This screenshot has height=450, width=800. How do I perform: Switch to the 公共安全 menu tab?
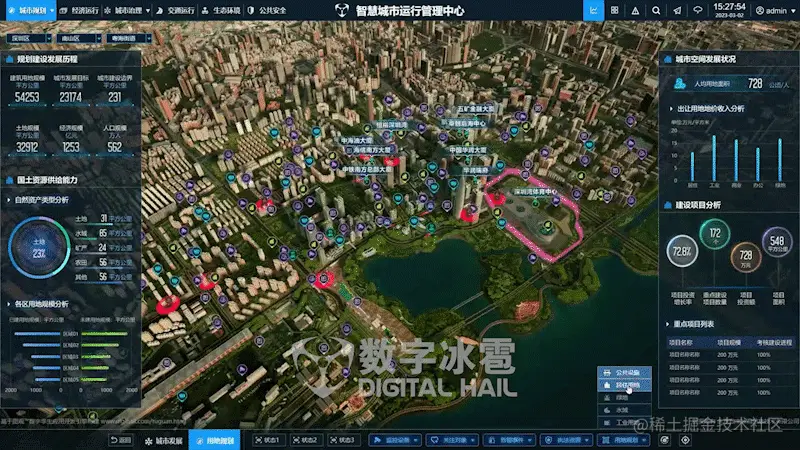tap(267, 10)
